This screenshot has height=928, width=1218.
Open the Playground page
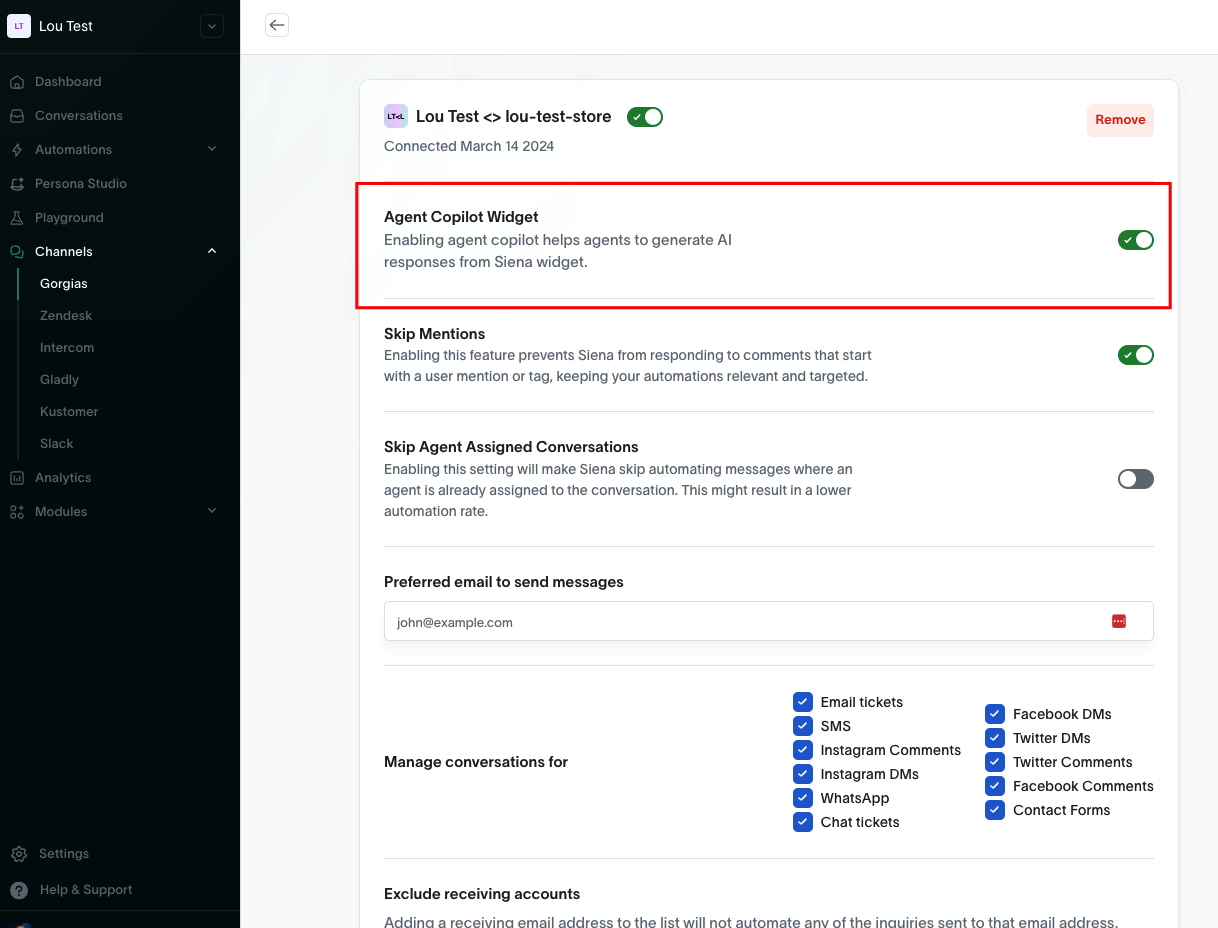click(69, 218)
